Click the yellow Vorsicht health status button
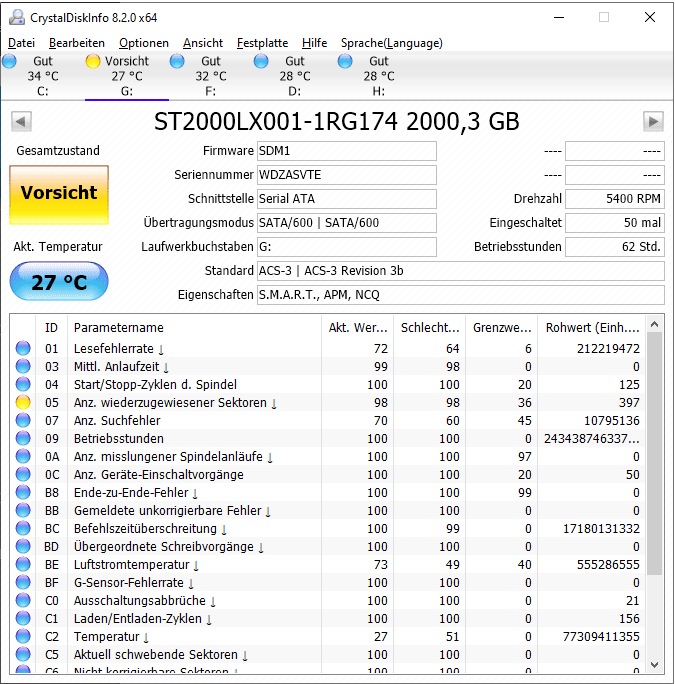Viewport: 675px width, 684px height. [59, 195]
